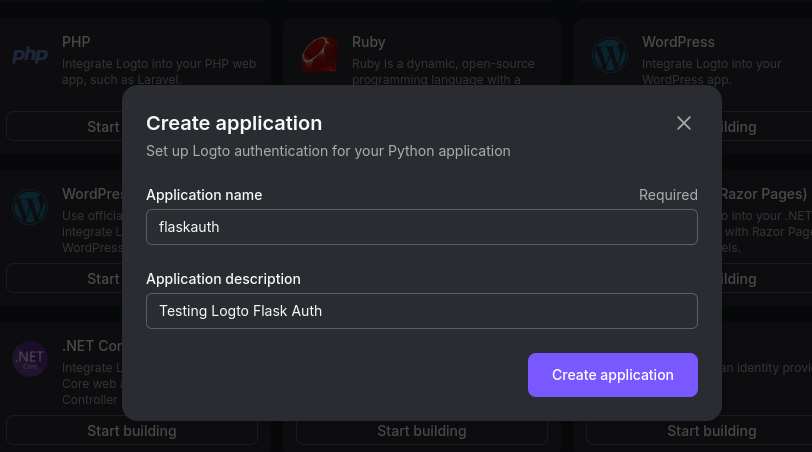Screen dimensions: 812x452
Task: Click the PHP logo icon
Action: click(x=30, y=55)
